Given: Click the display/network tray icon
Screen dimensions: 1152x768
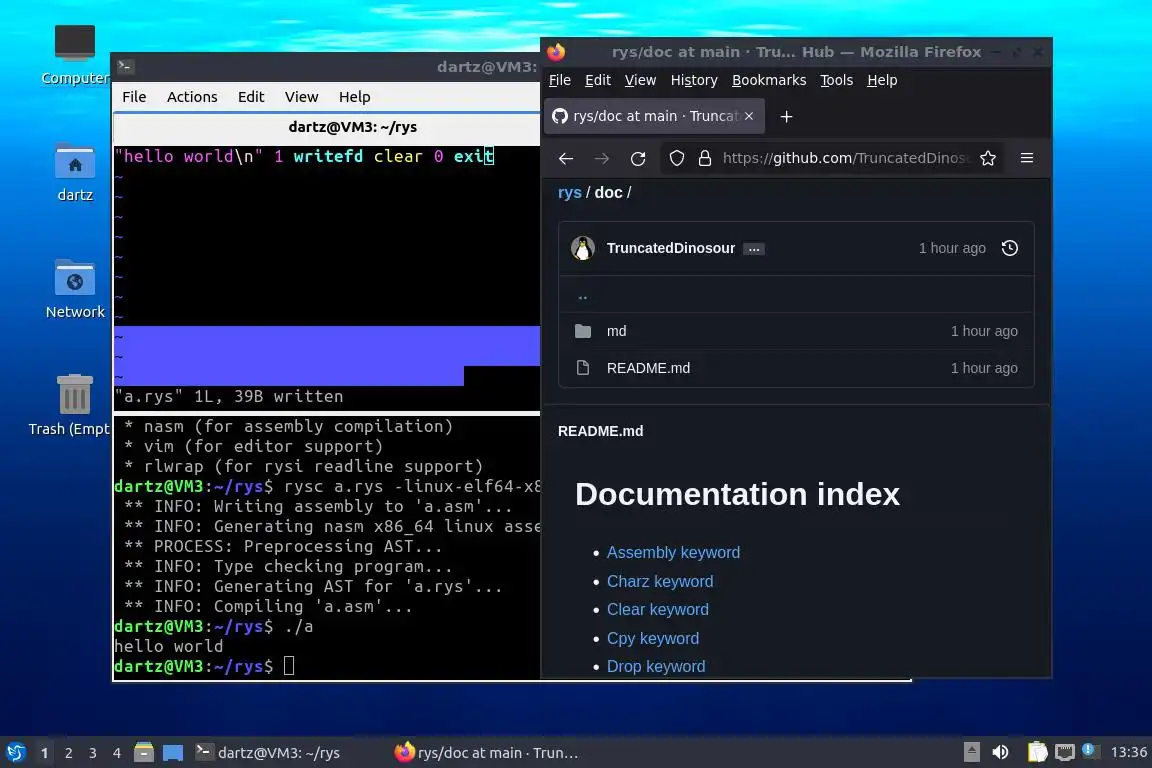Looking at the screenshot, I should click(x=1065, y=753).
